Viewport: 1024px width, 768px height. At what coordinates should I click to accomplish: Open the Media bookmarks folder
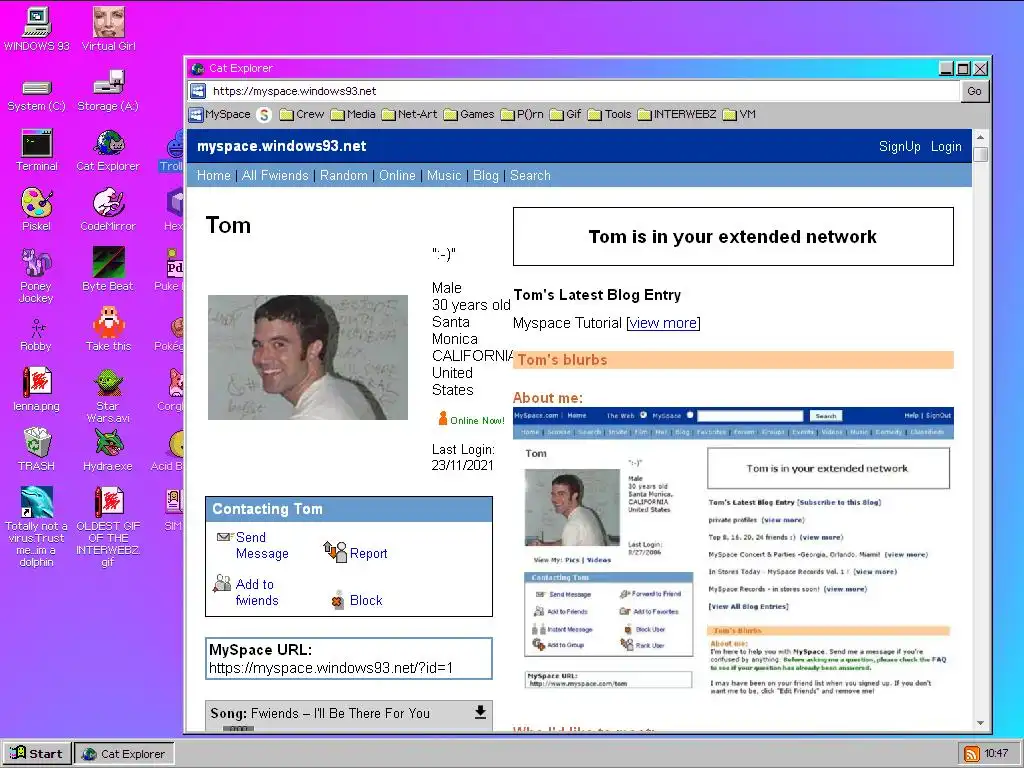(353, 114)
